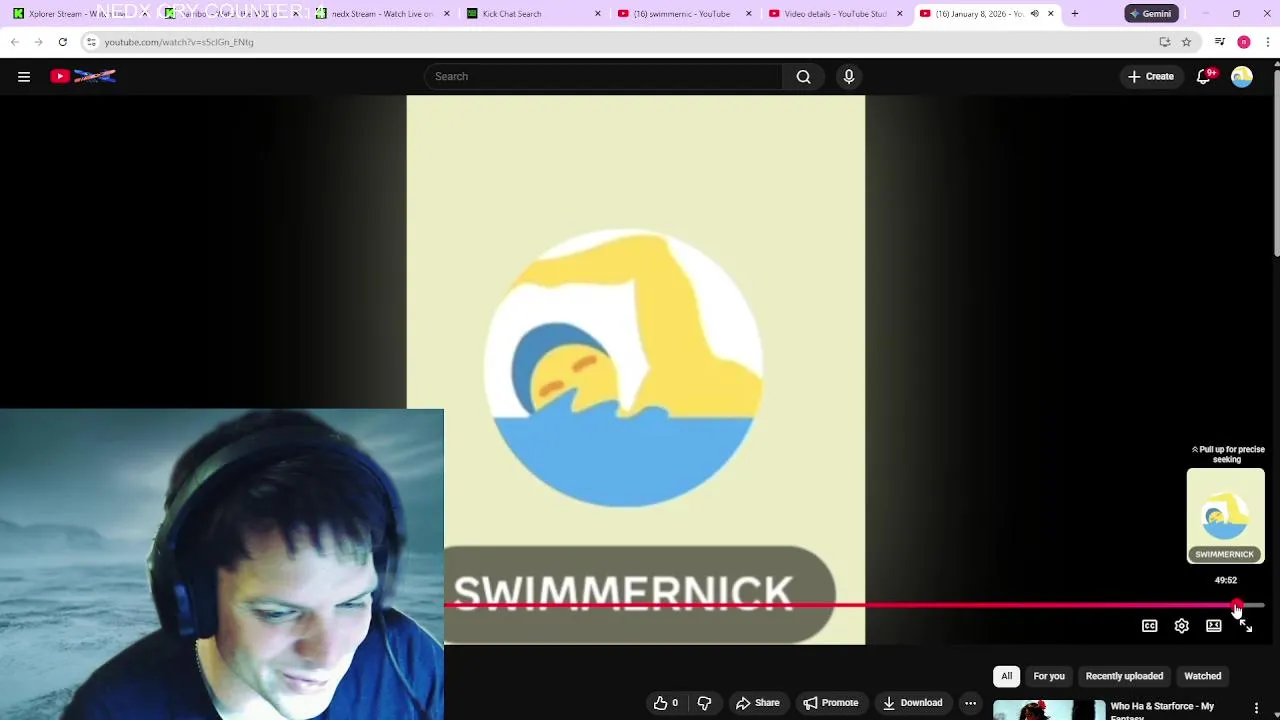Open the account avatar menu
Screen dimensions: 1280x720
pos(1242,76)
